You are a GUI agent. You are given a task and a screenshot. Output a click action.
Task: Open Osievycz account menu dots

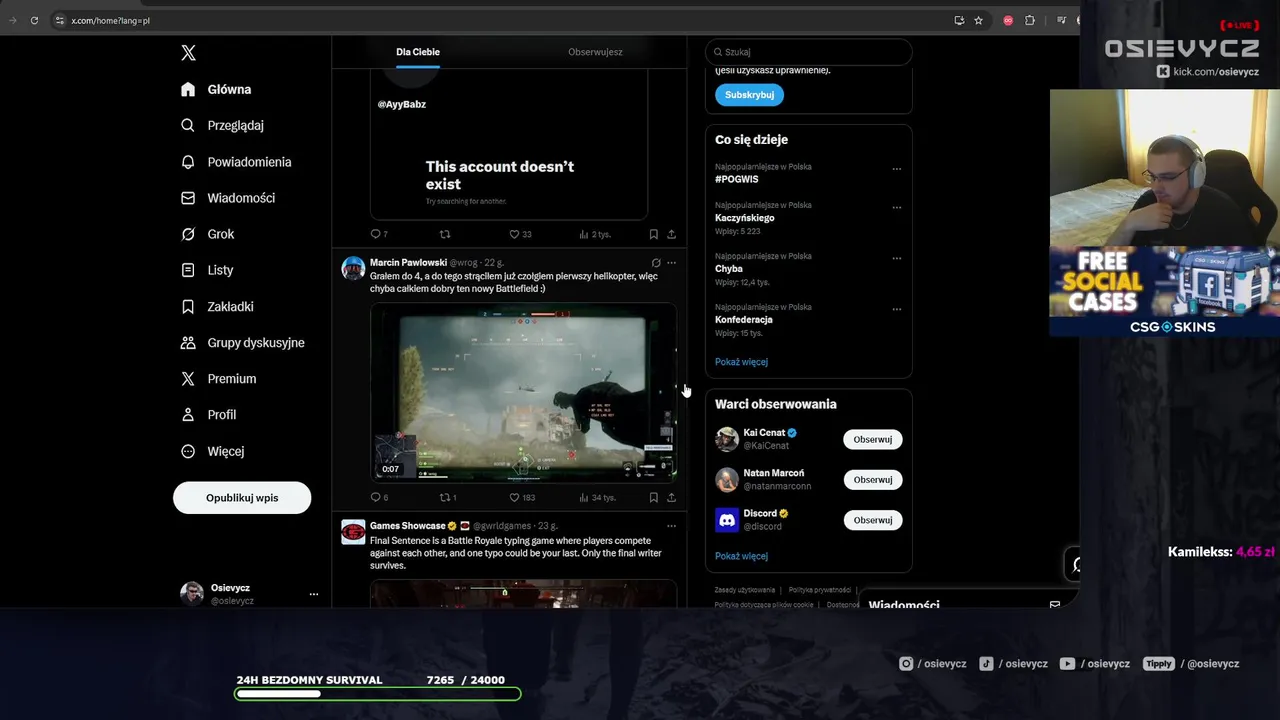coord(313,594)
